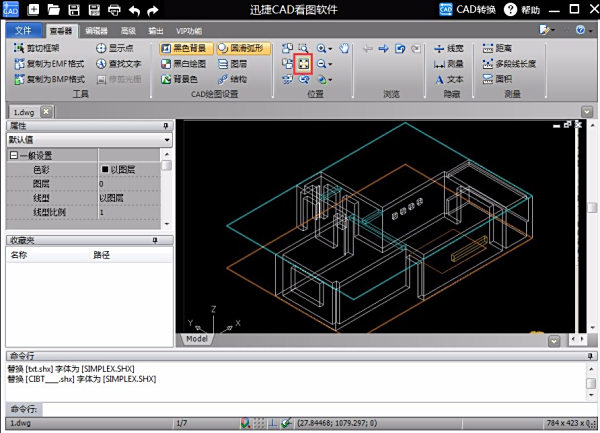The height and width of the screenshot is (433, 600).
Task: Pin the 属性 panel
Action: pos(166,126)
